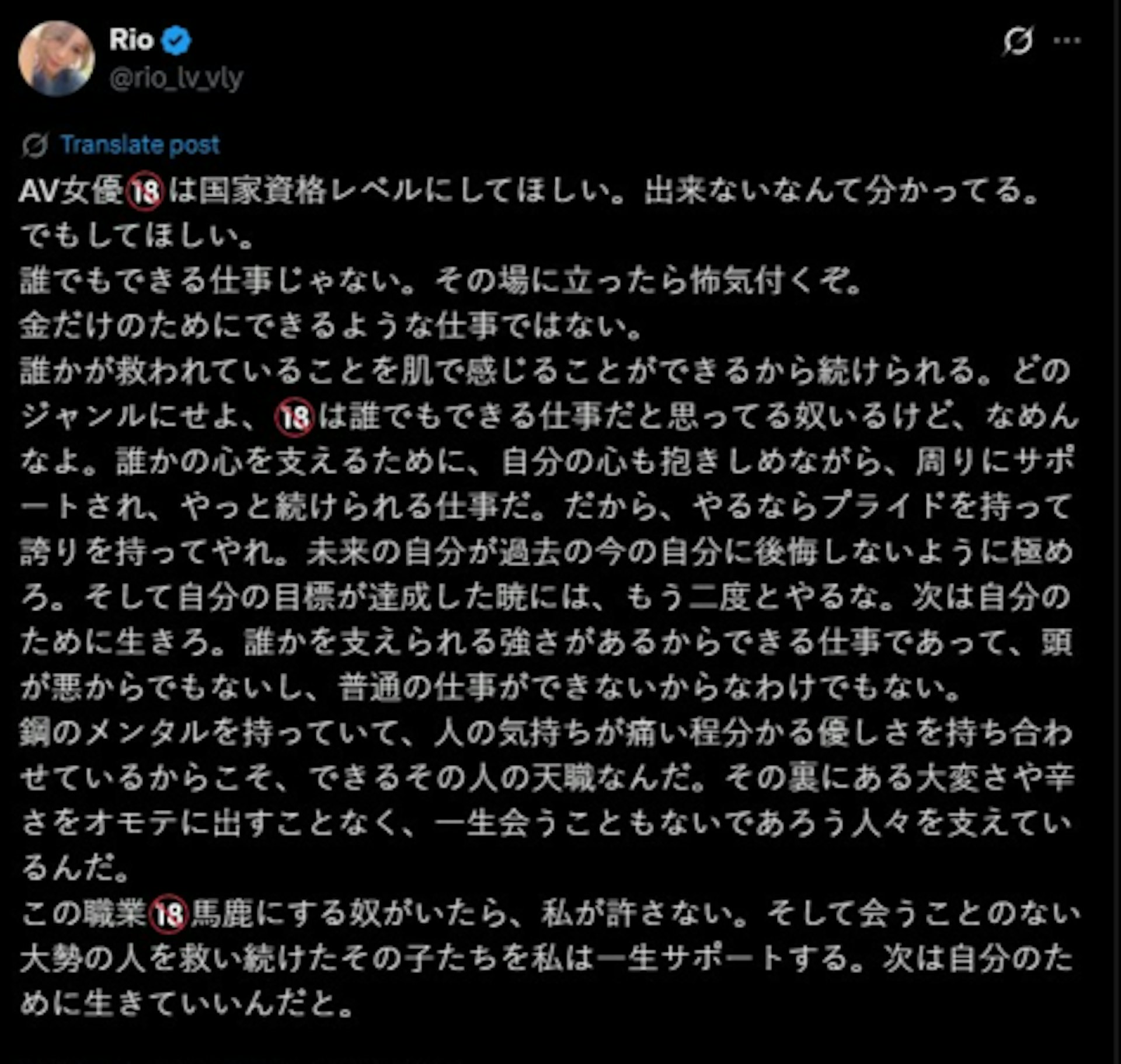Click the blue verified badge beside Rio
The width and height of the screenshot is (1121, 1064).
click(176, 40)
